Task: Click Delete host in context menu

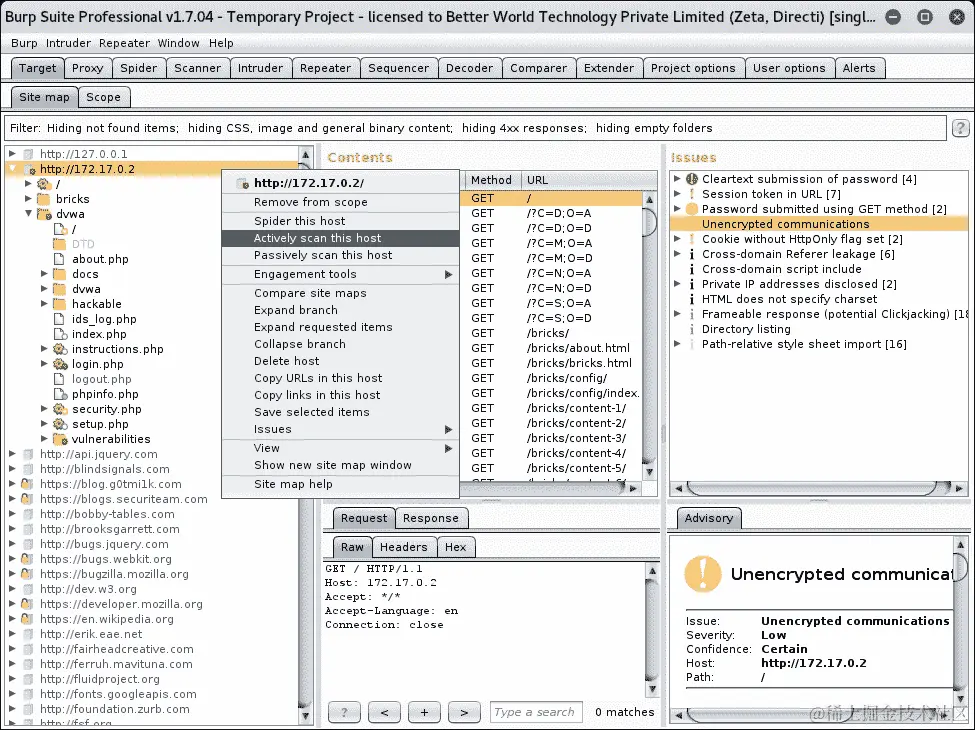Action: 340,361
